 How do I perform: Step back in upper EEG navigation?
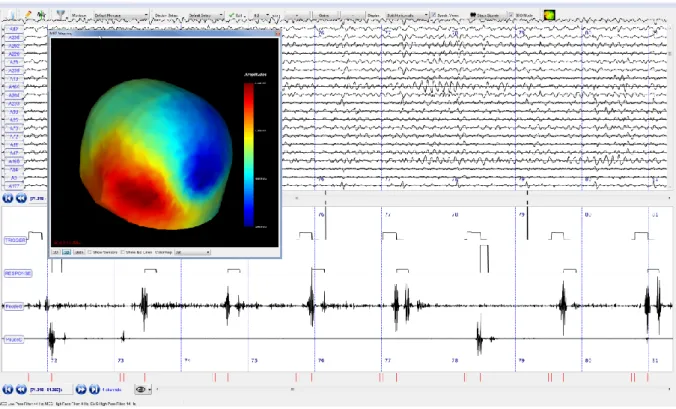(x=21, y=198)
